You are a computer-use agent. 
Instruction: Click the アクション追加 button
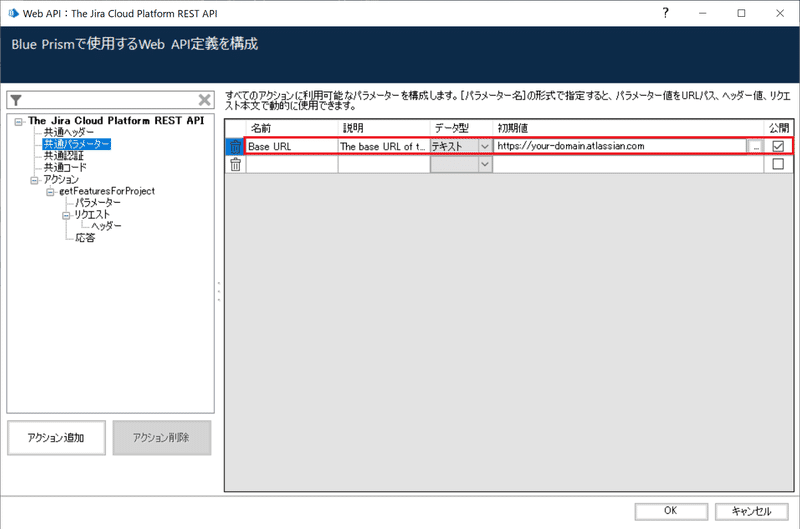click(x=56, y=438)
